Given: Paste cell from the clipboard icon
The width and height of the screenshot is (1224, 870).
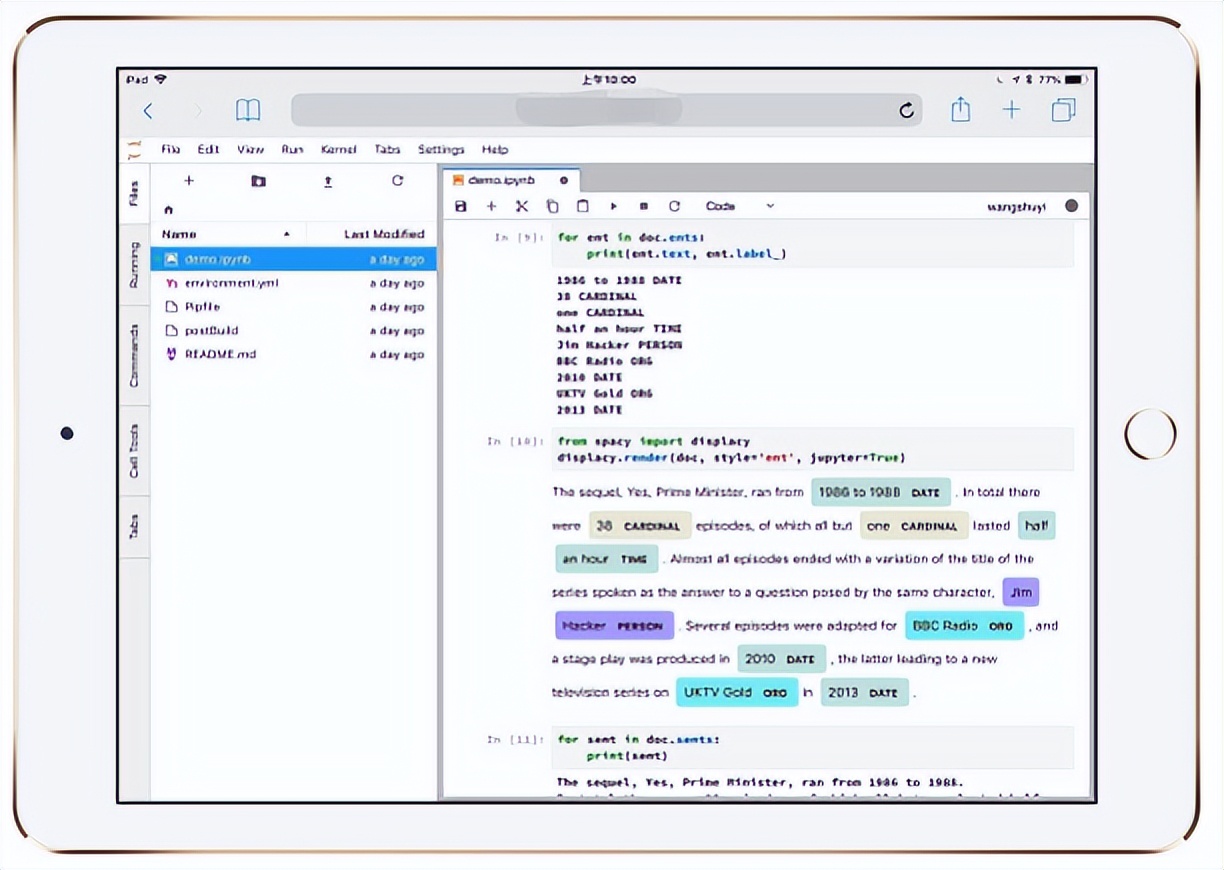Looking at the screenshot, I should point(582,206).
